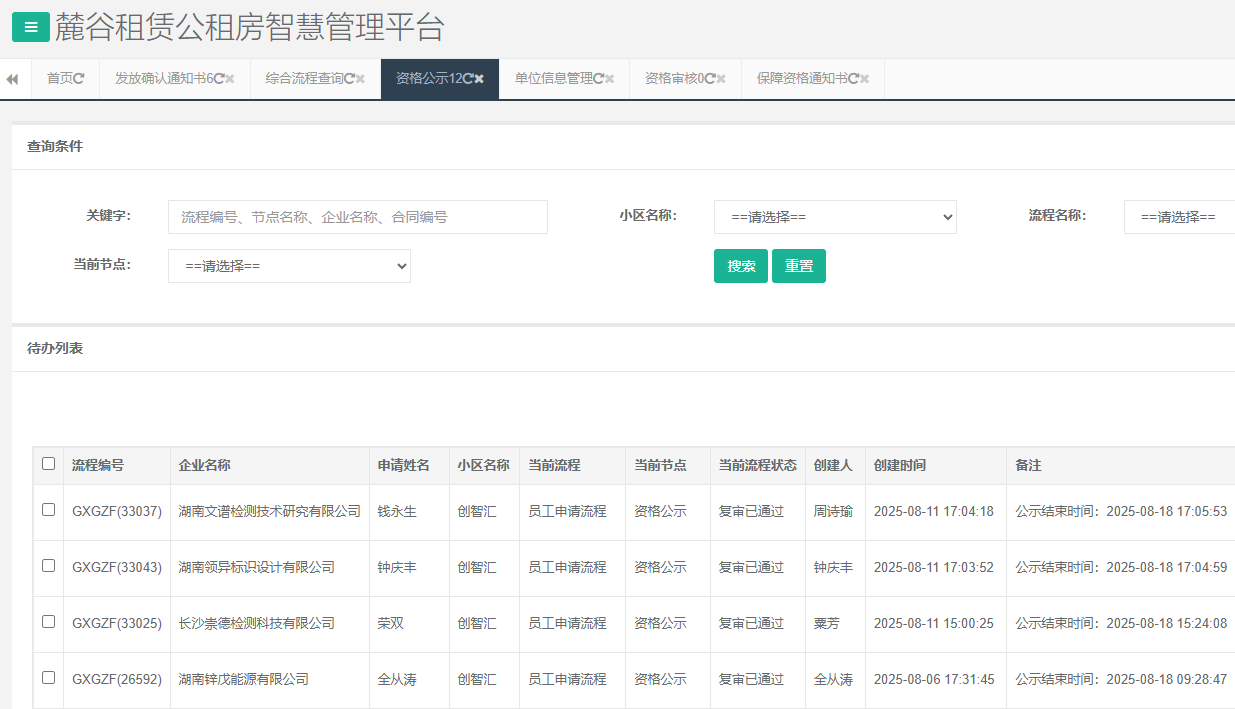
Task: Refresh the 资格审核 tab
Action: [710, 79]
